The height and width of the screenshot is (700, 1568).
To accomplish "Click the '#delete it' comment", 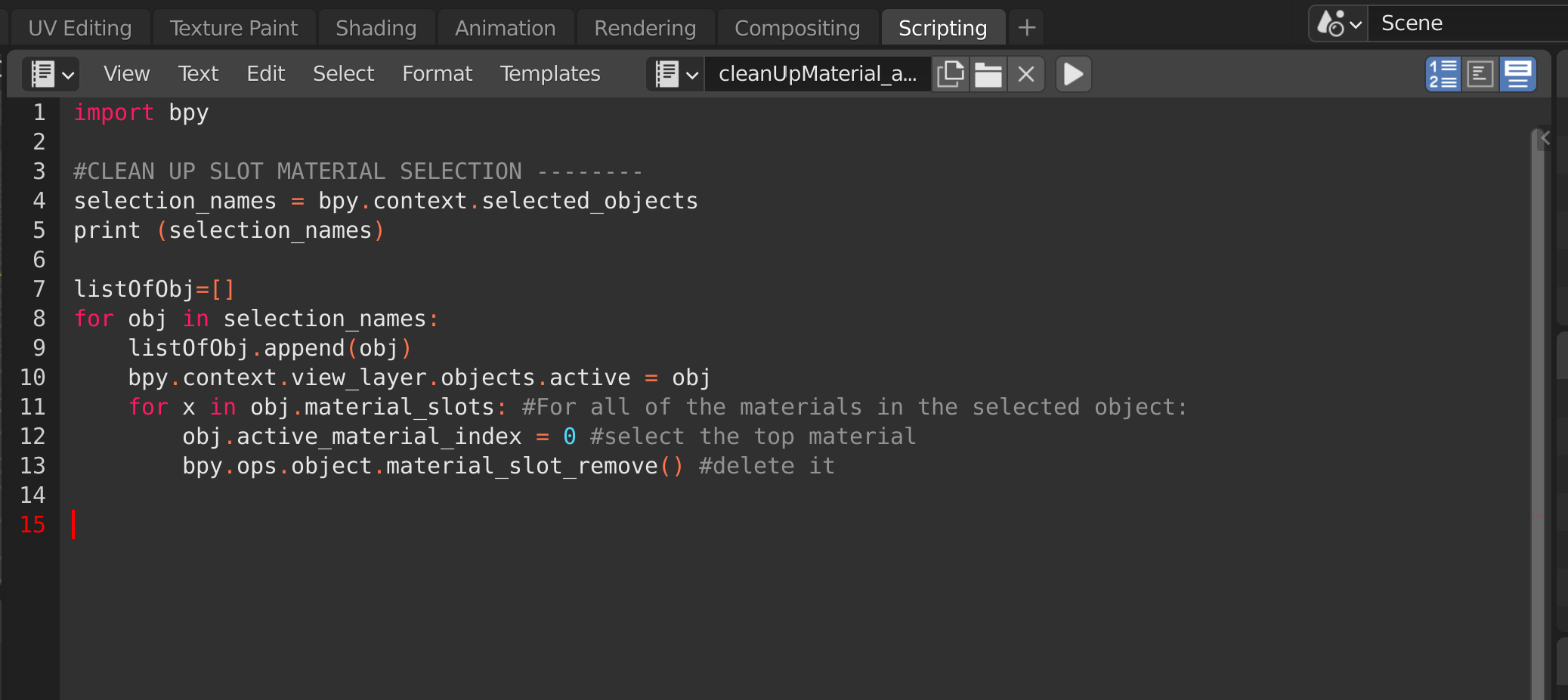I will 766,466.
